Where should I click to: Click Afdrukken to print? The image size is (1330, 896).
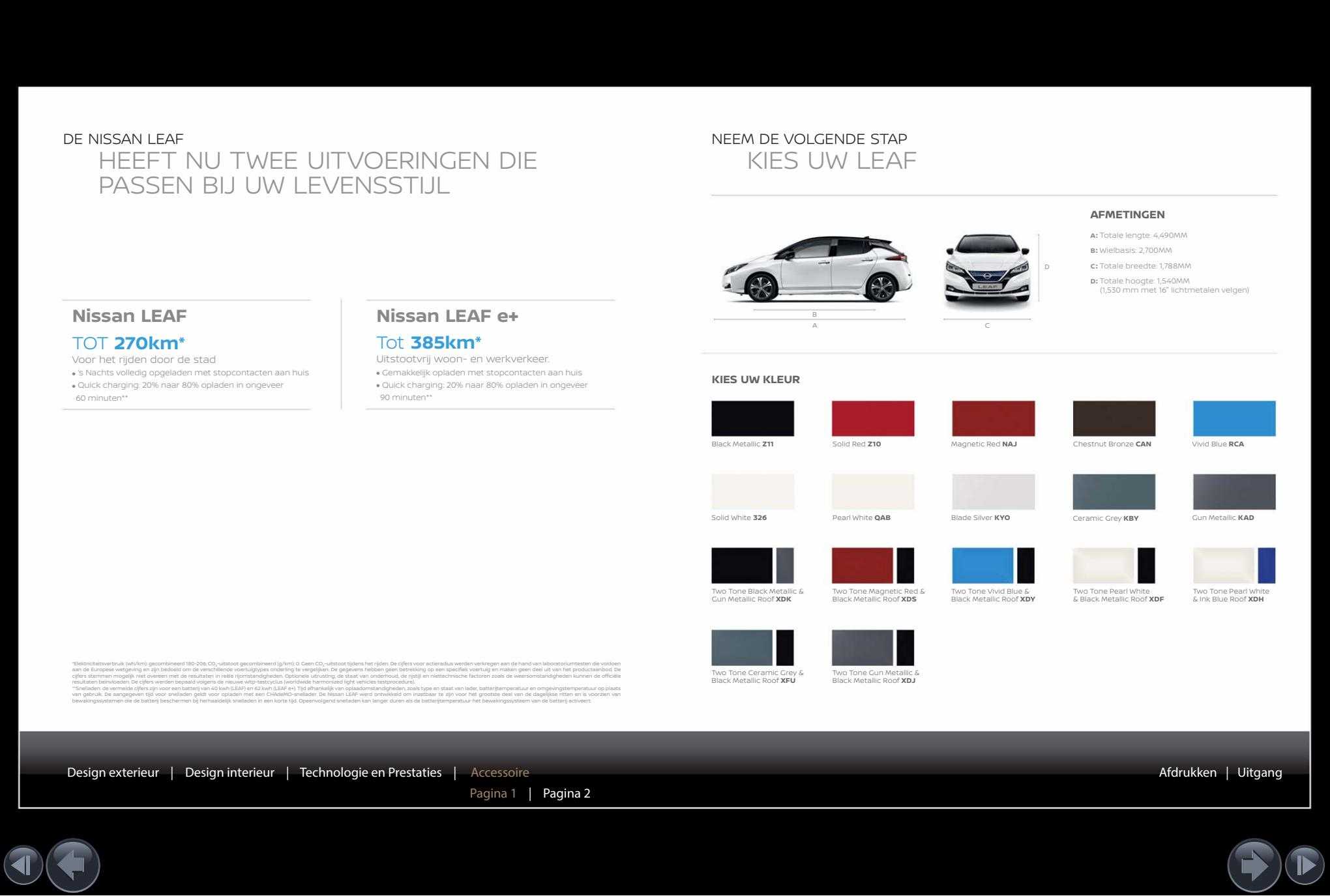(x=1187, y=772)
